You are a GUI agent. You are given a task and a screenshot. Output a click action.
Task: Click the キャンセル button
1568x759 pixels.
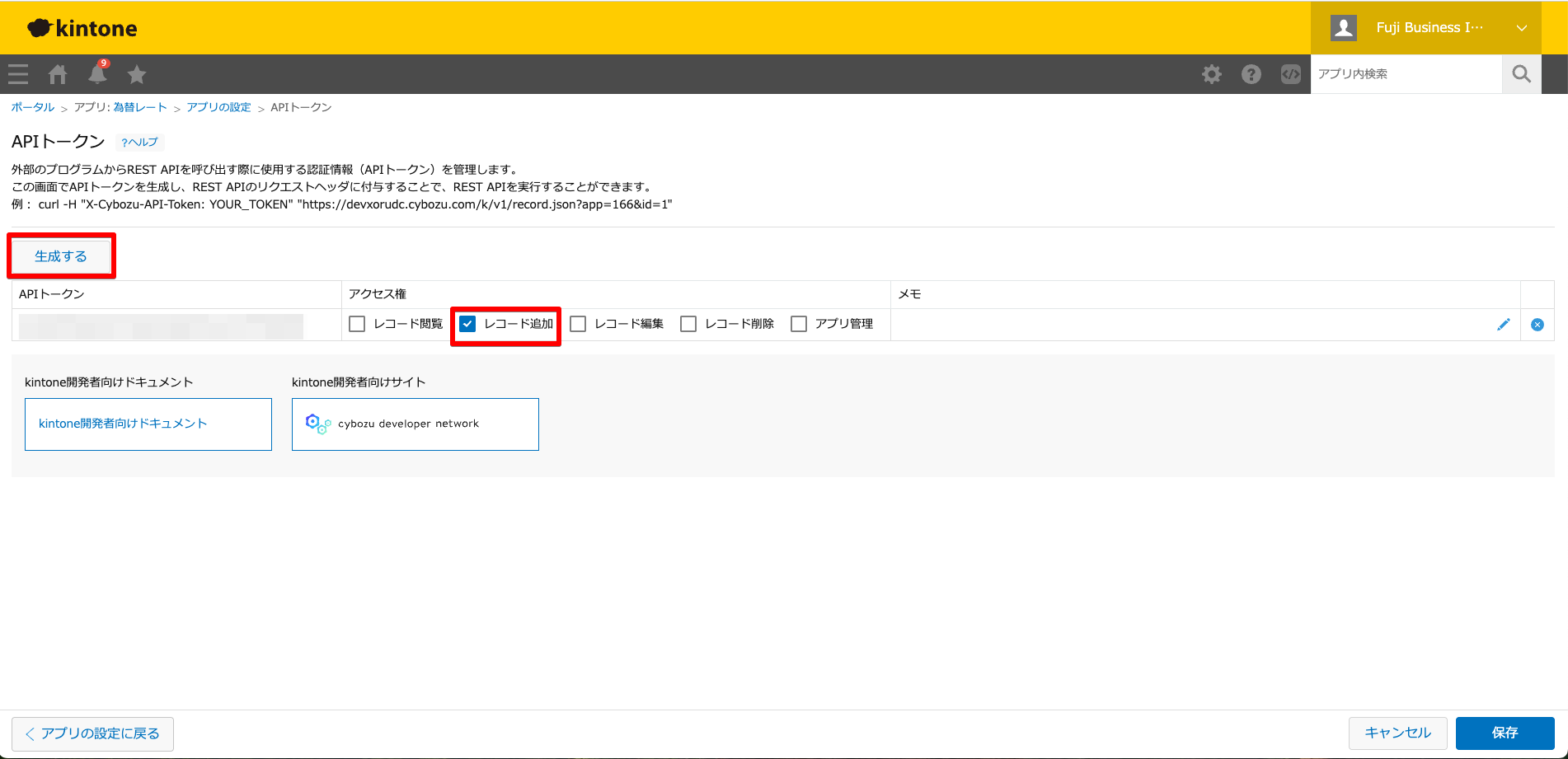(x=1398, y=733)
